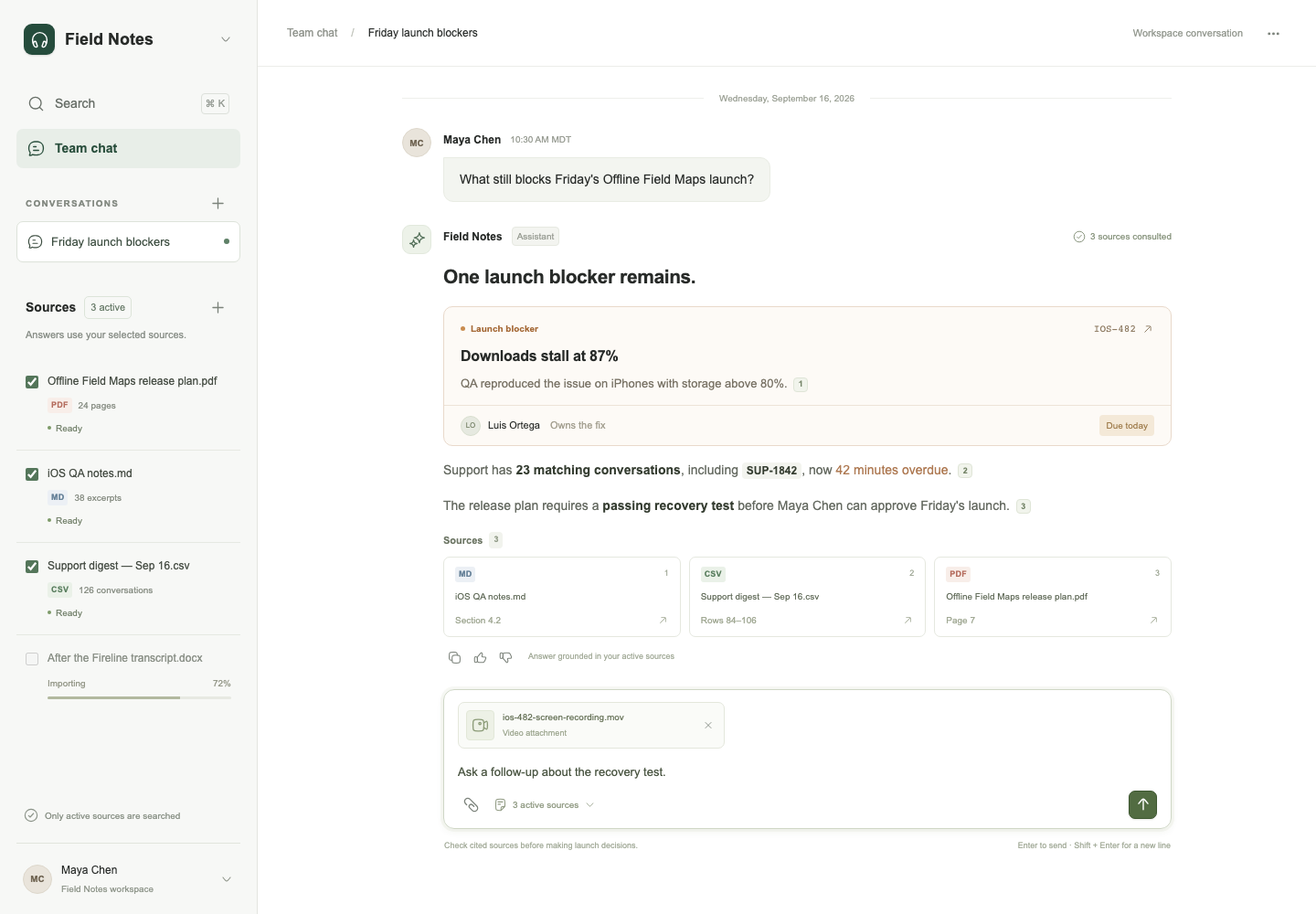Send the message with the arrow button
Screen dimensions: 1316x914
point(1142,804)
